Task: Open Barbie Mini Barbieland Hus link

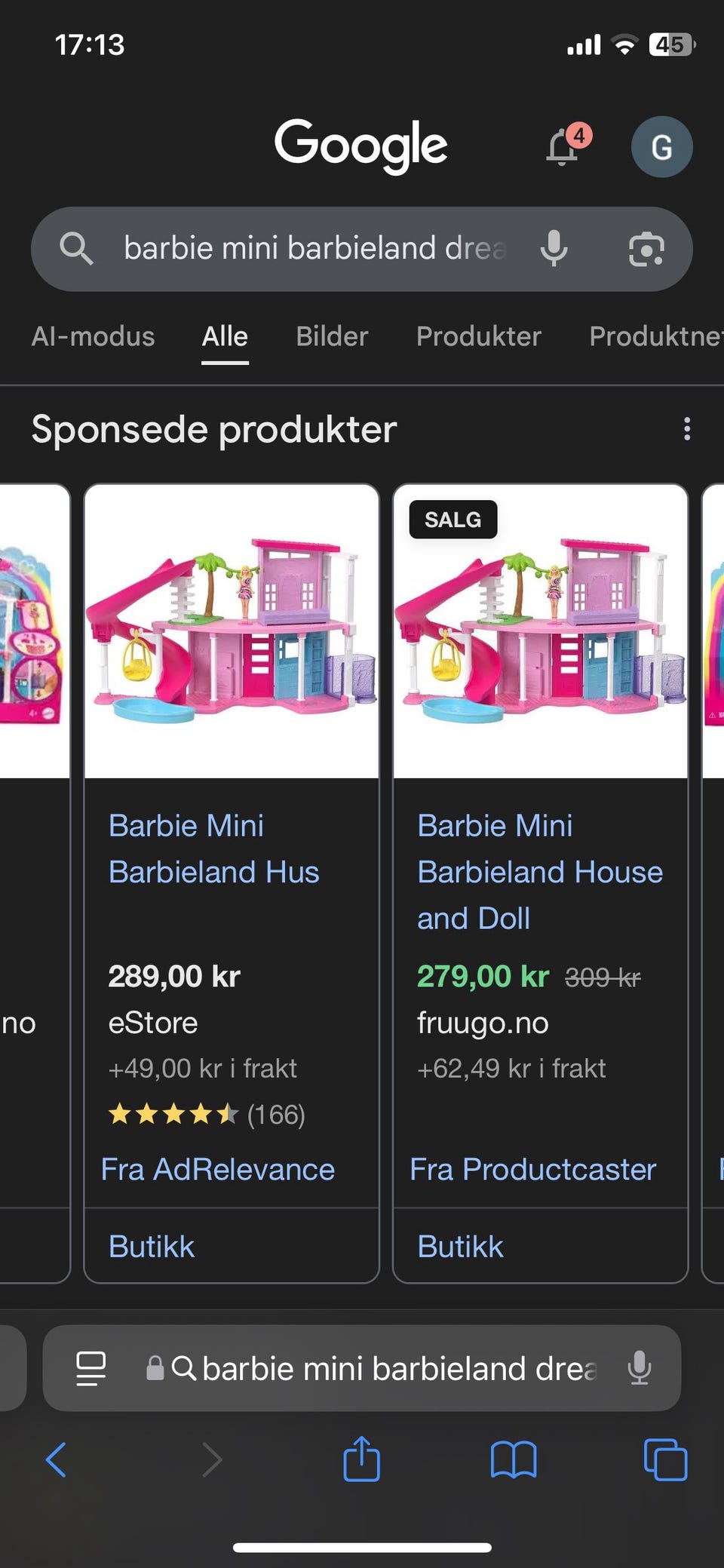Action: coord(214,848)
